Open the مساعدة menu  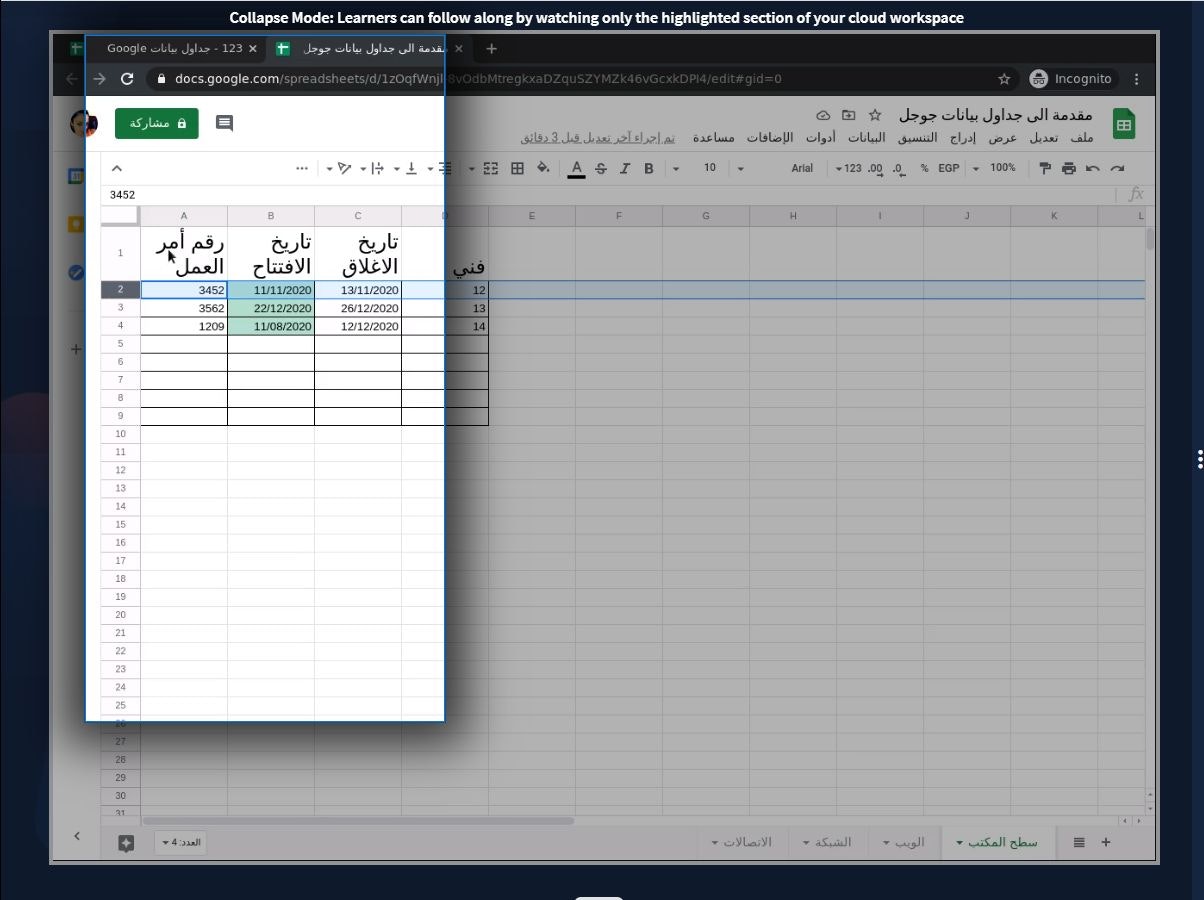(714, 138)
